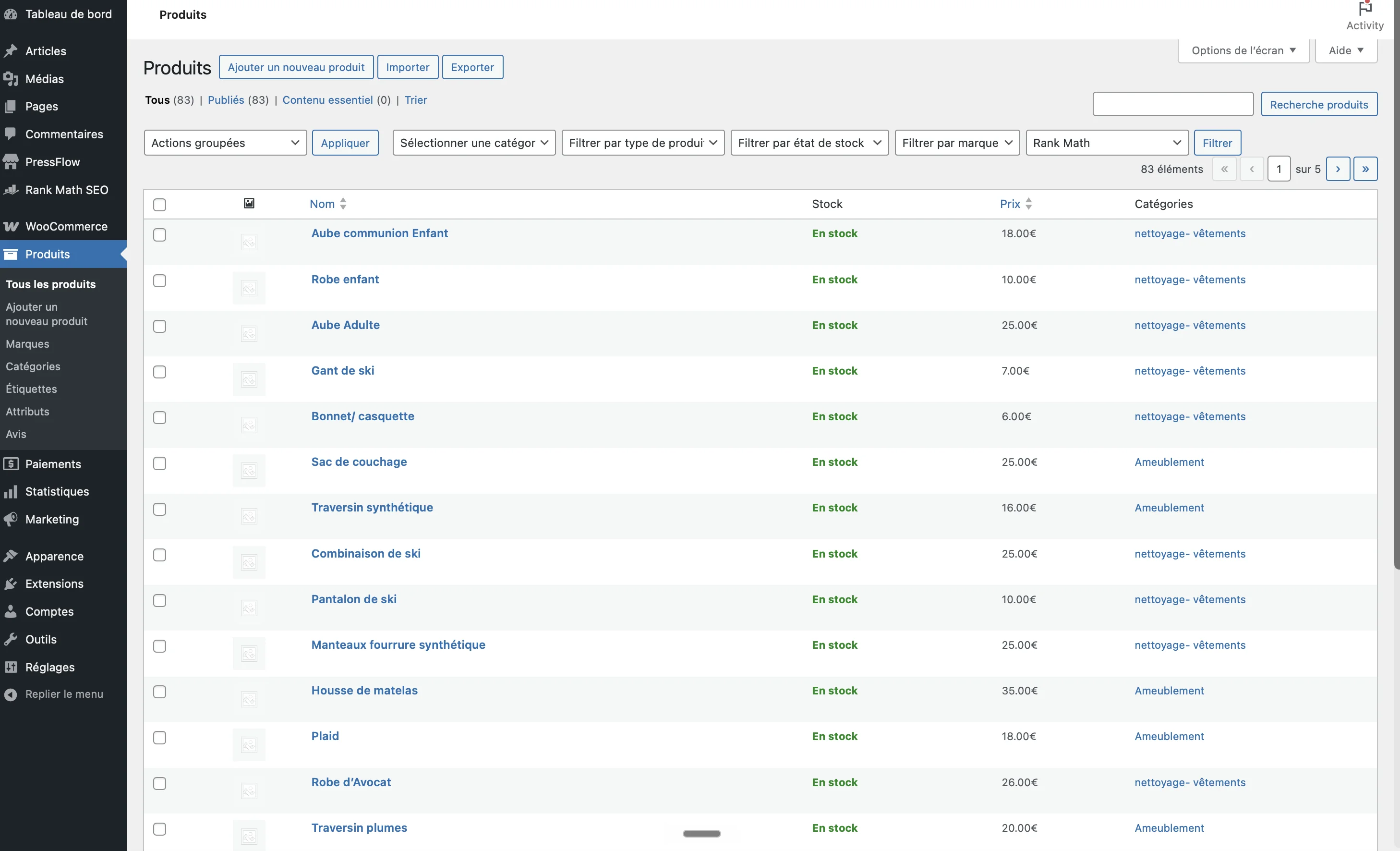Check the Bonnet/ casquette row checkbox
The height and width of the screenshot is (851, 1400).
[x=160, y=418]
